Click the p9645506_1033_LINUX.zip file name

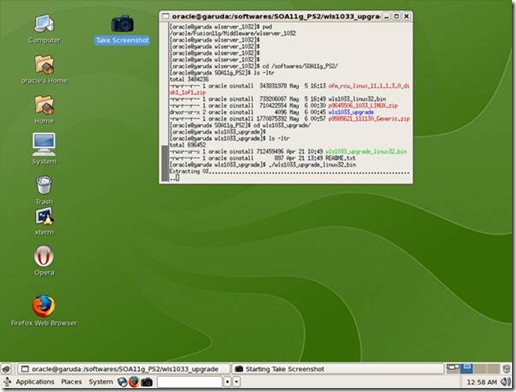363,106
